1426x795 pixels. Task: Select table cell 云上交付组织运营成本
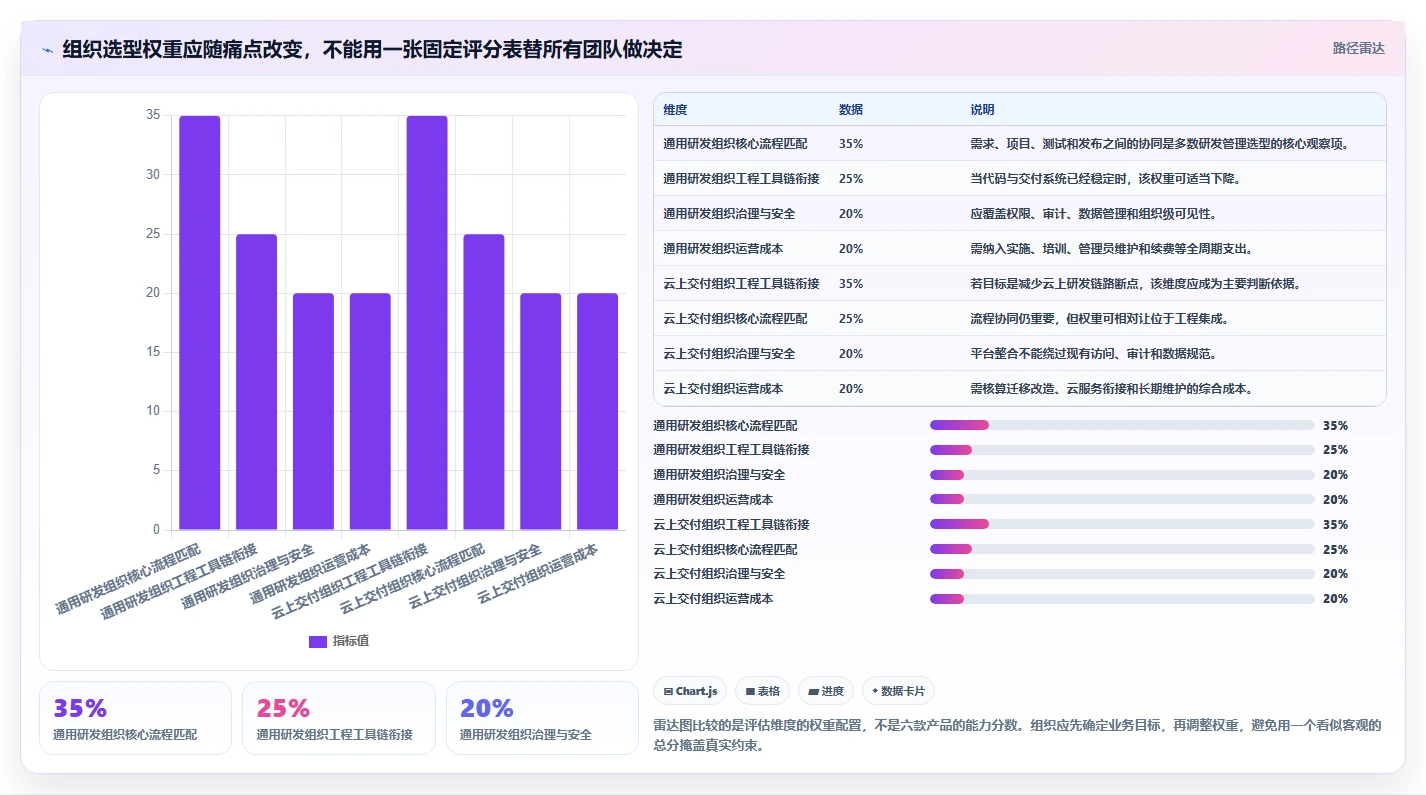click(x=723, y=389)
